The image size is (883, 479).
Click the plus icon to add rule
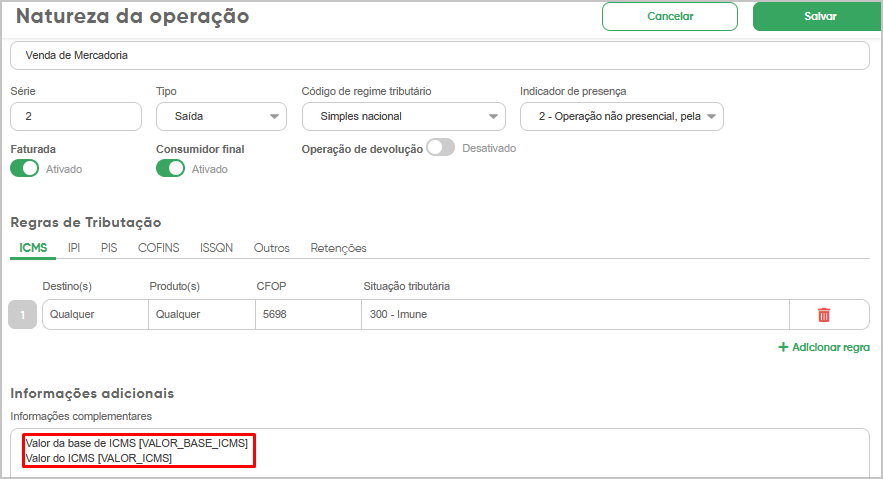[x=783, y=347]
